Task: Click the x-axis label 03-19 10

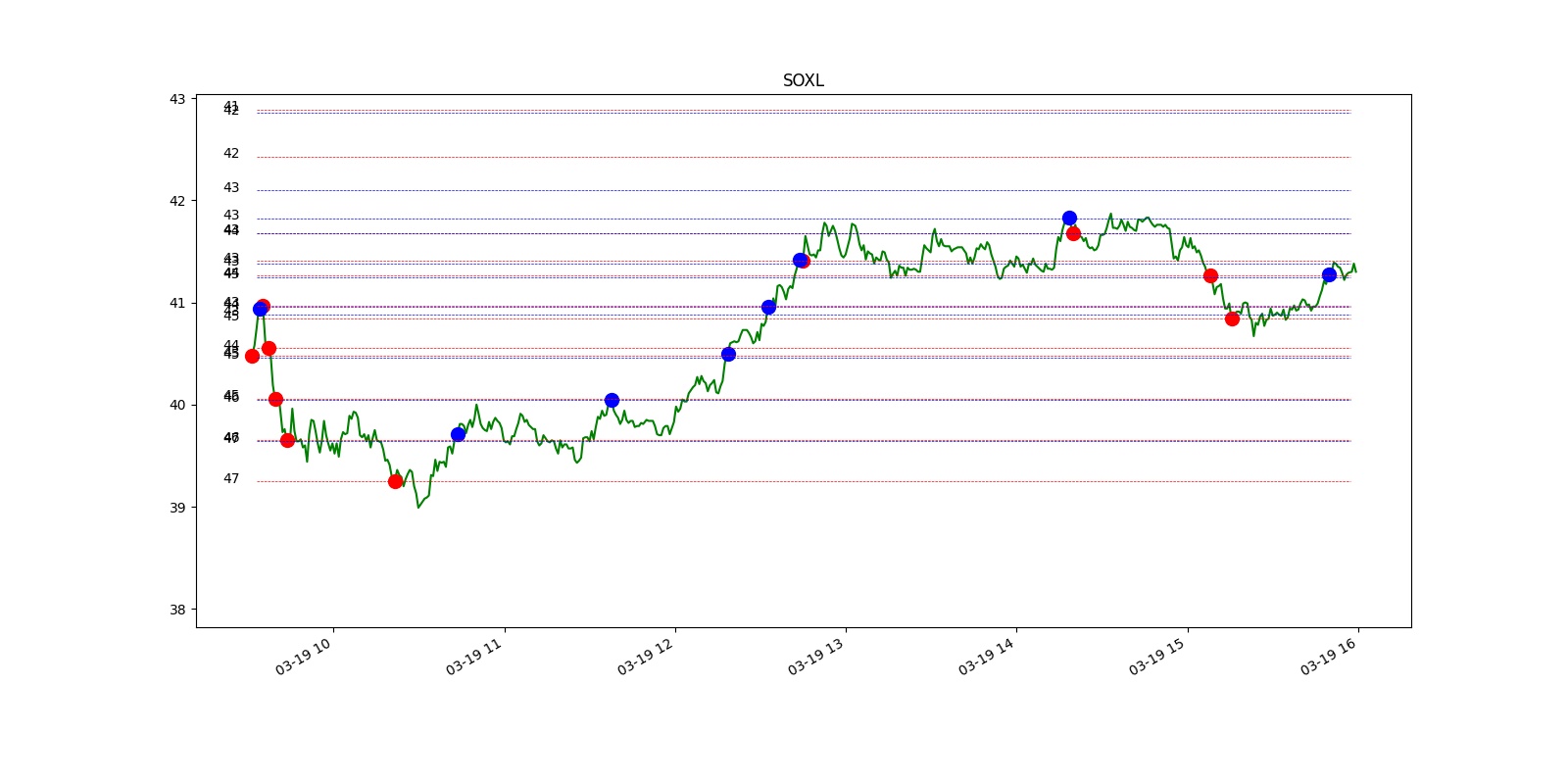Action: 303,655
